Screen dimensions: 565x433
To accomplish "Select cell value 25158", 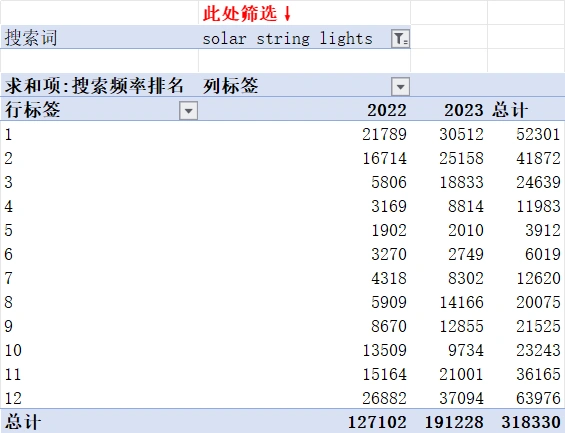I will point(461,159).
